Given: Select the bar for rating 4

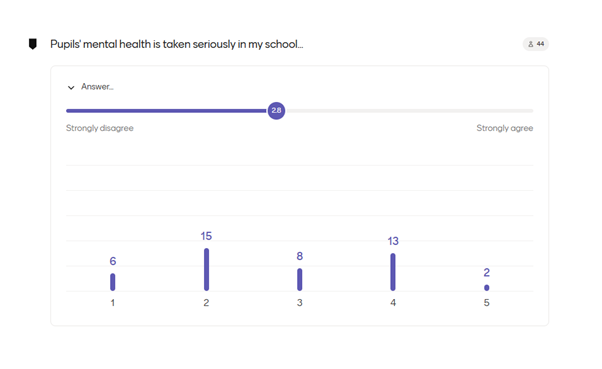Looking at the screenshot, I should (393, 272).
